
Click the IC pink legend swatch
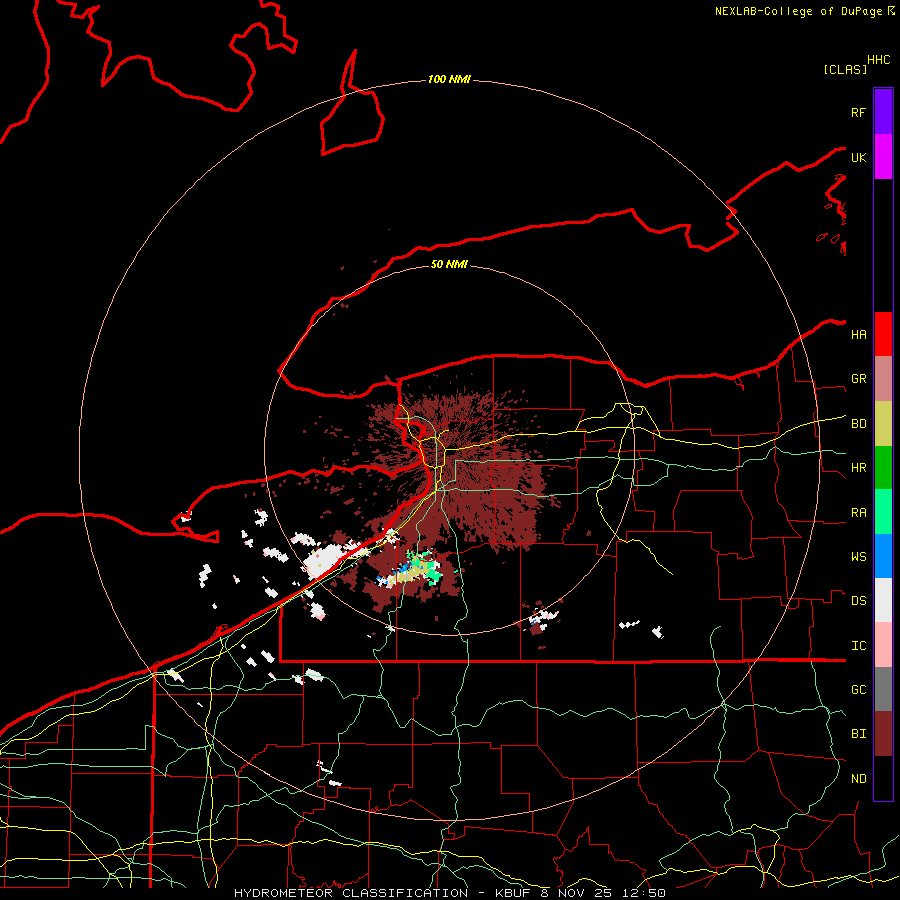coord(883,645)
